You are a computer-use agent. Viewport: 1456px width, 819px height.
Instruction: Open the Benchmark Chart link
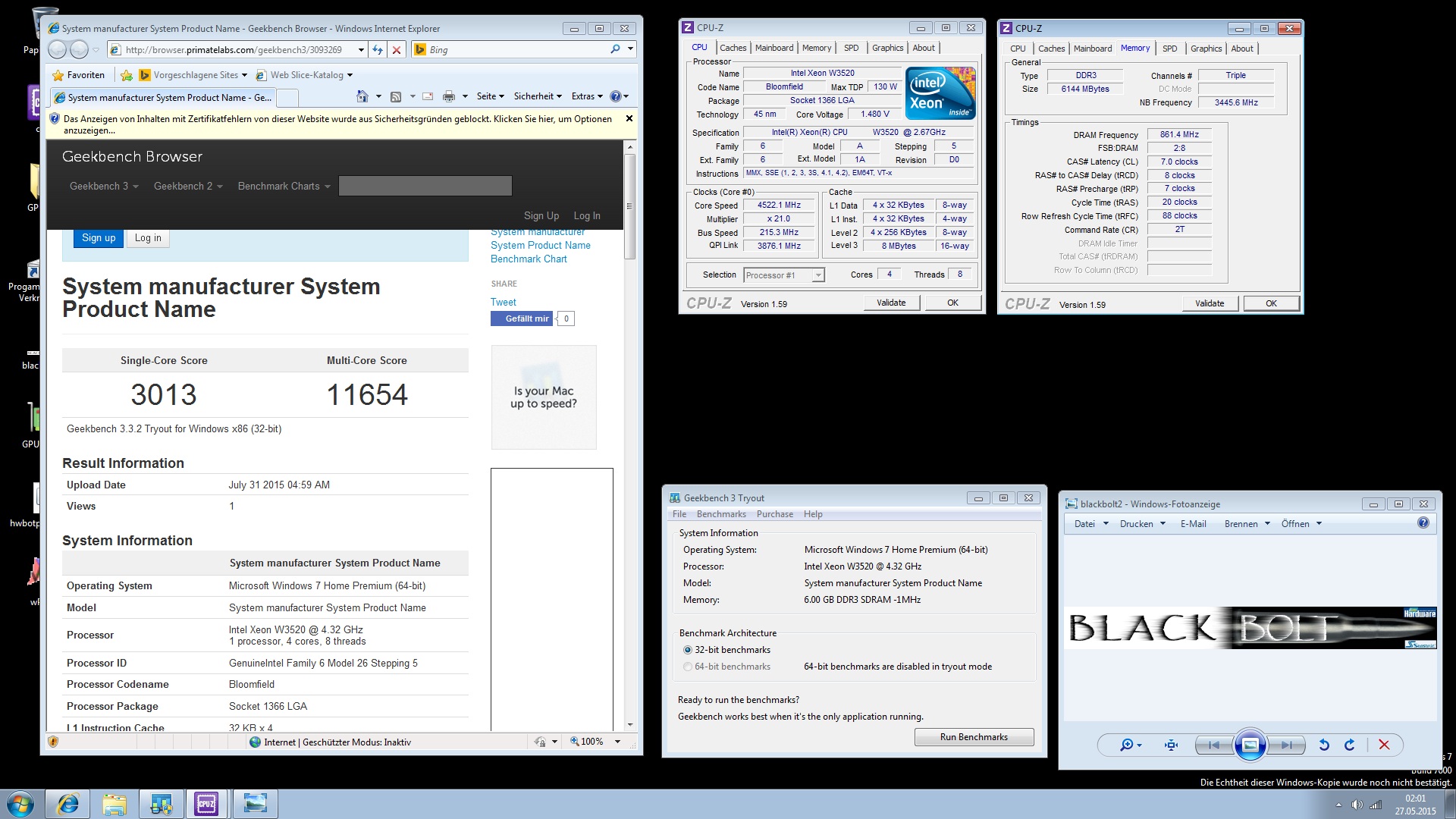click(x=529, y=259)
